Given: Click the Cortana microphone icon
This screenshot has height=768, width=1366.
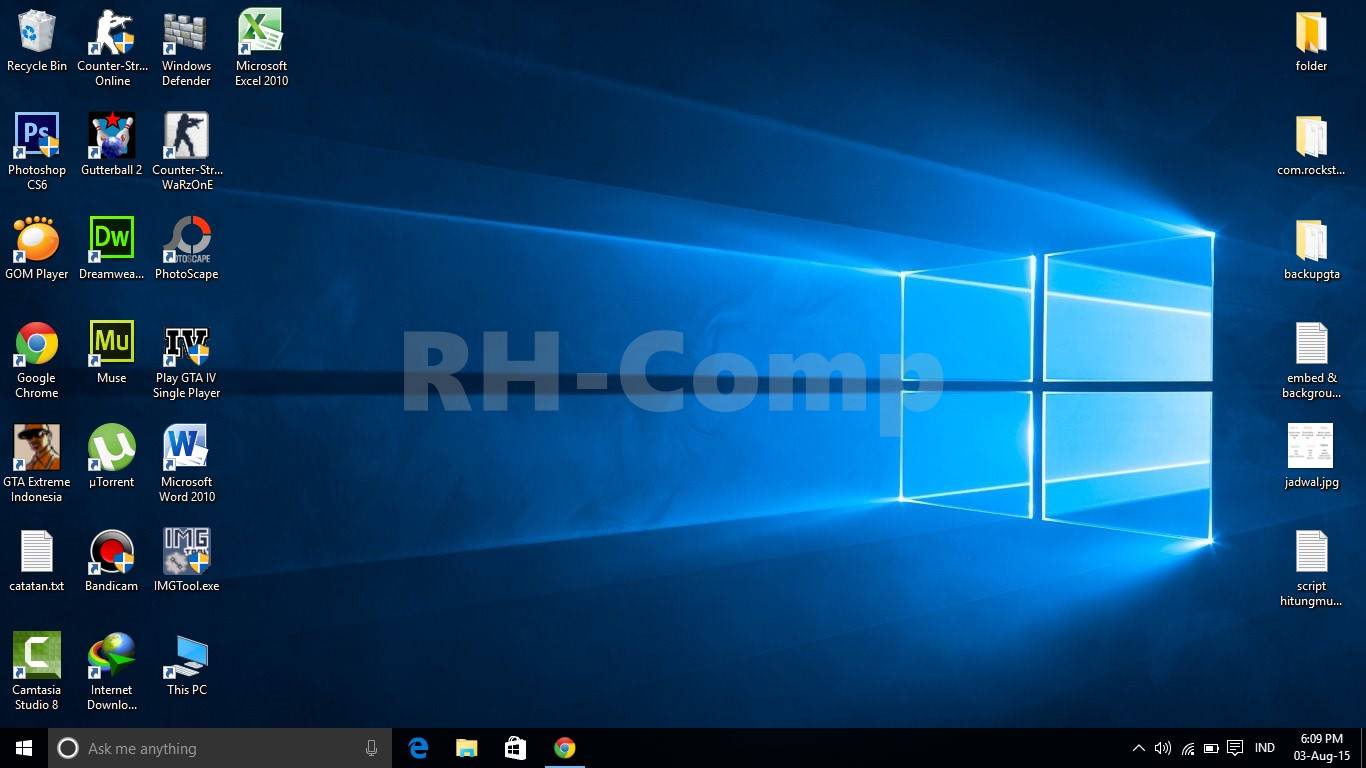Looking at the screenshot, I should tap(371, 748).
